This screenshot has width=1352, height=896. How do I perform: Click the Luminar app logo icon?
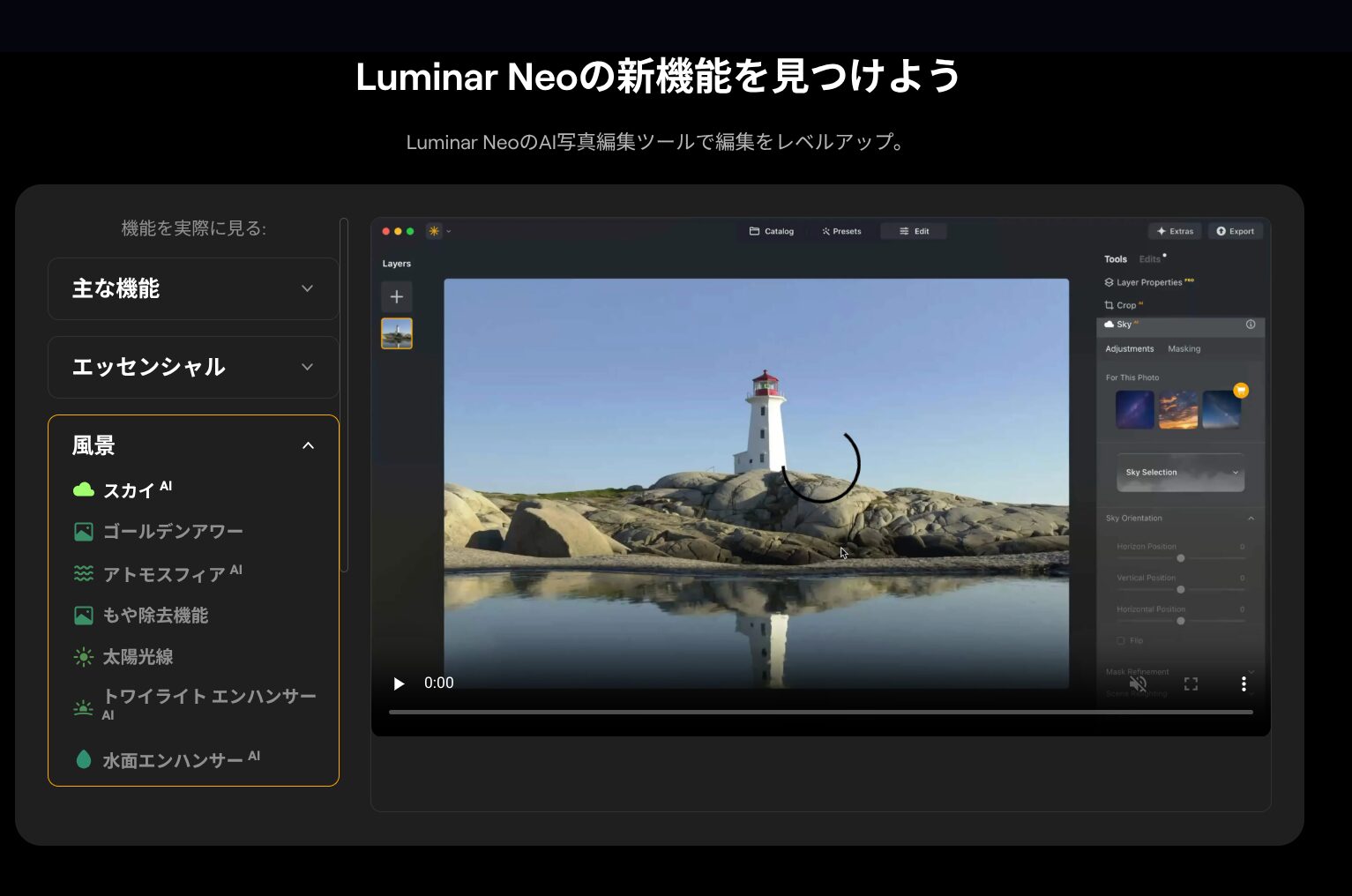tap(434, 231)
